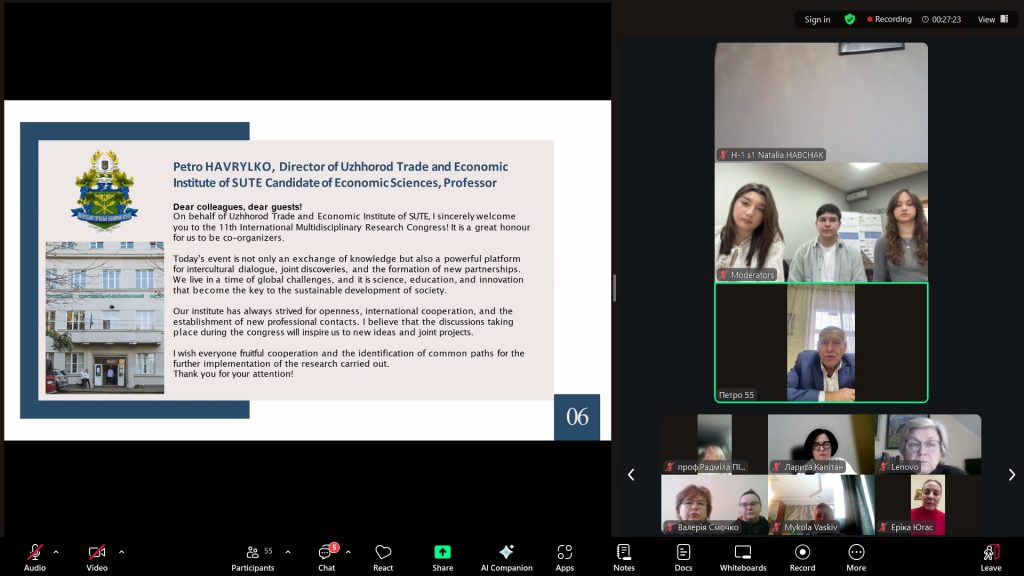Open the Participants panel
This screenshot has height=576, width=1024.
(253, 556)
